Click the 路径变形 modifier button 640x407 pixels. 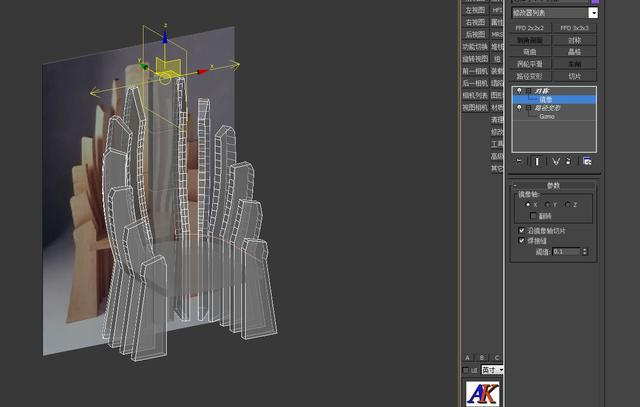click(530, 76)
